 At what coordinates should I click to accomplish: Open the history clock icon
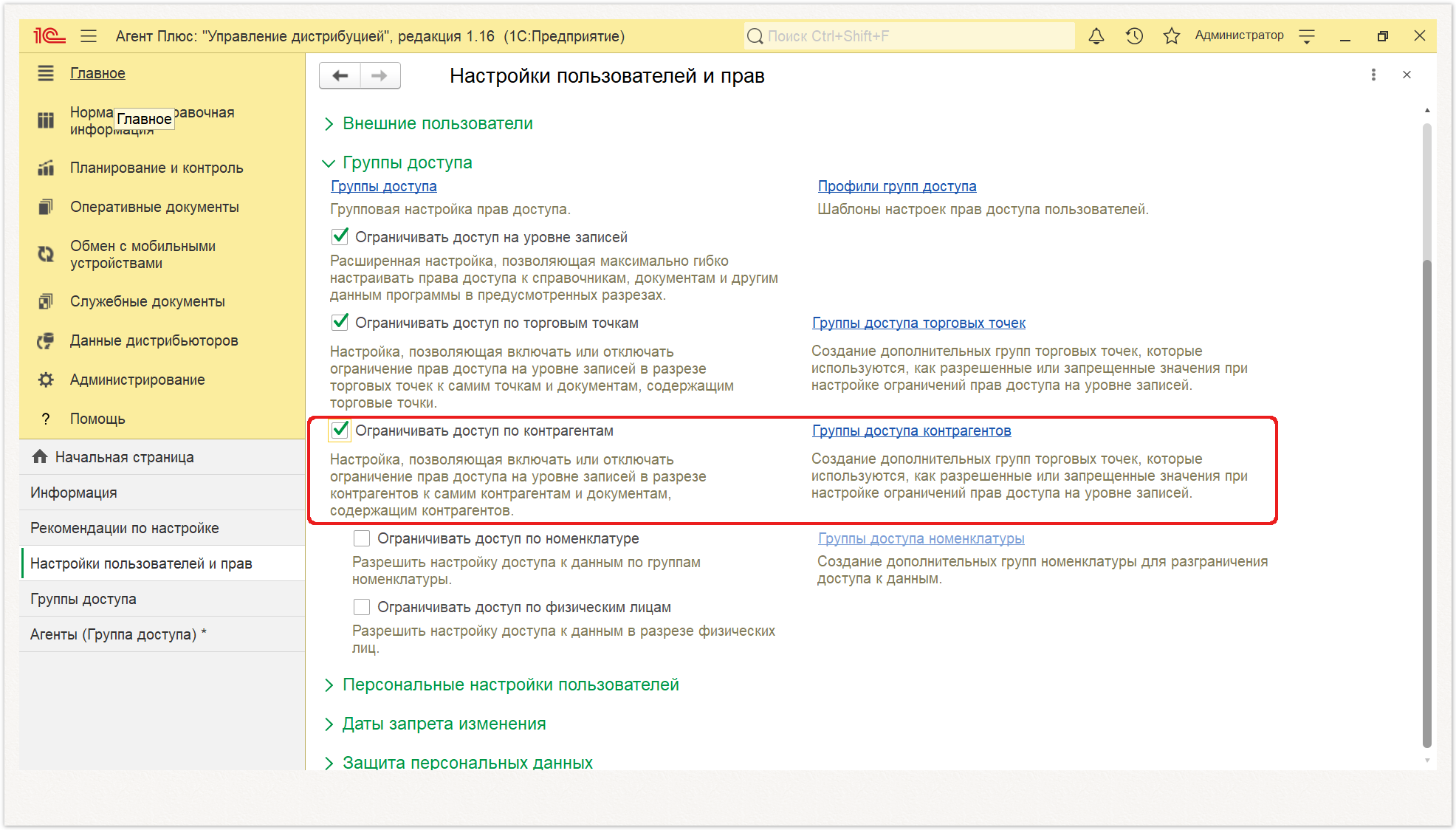click(x=1134, y=35)
